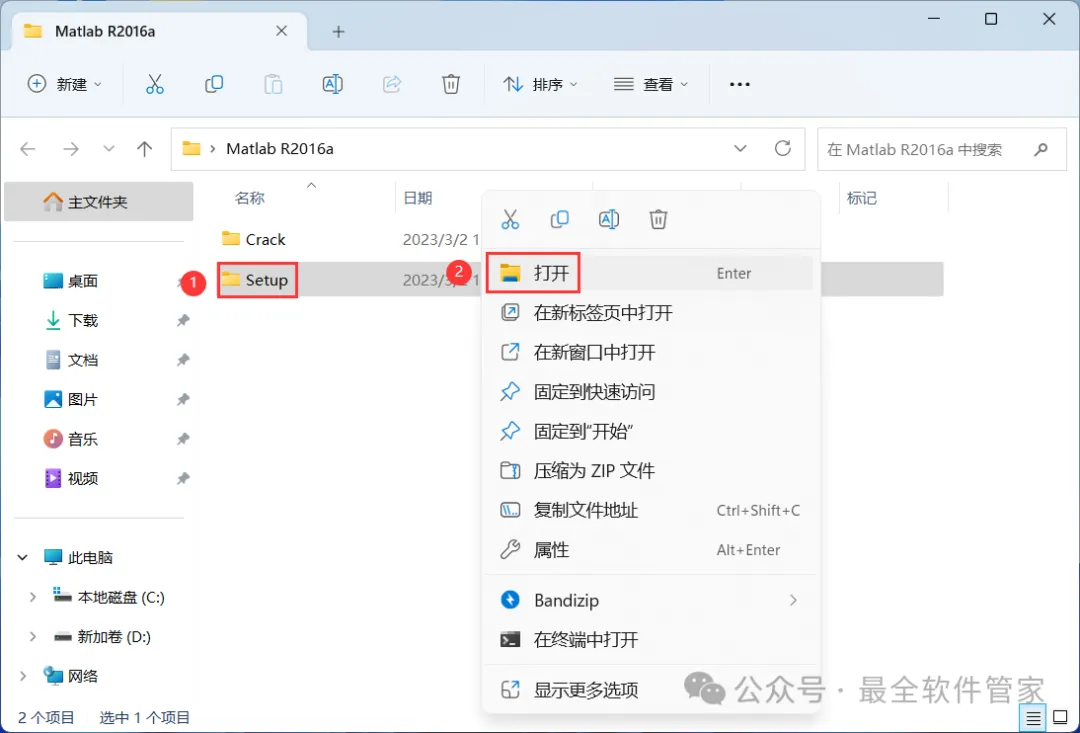The height and width of the screenshot is (733, 1080).
Task: Unpin 视频 from quick access
Action: point(183,478)
